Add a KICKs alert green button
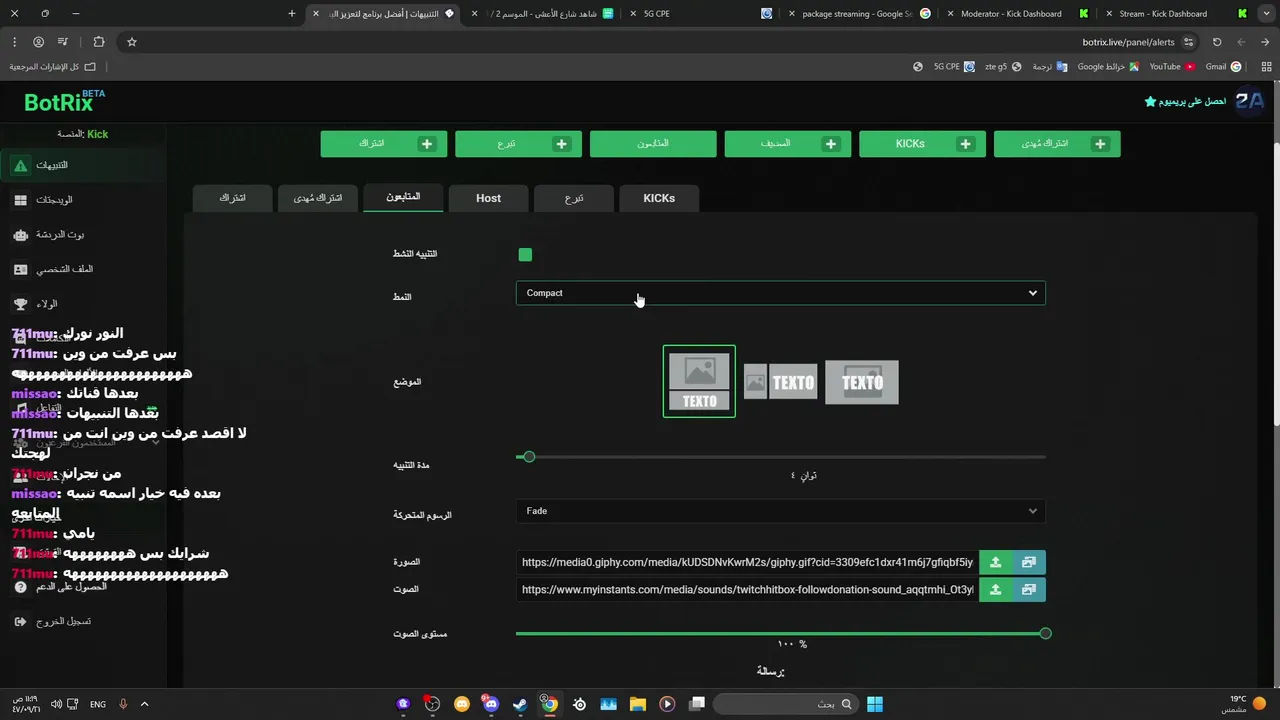Image resolution: width=1280 pixels, height=720 pixels. tap(922, 144)
